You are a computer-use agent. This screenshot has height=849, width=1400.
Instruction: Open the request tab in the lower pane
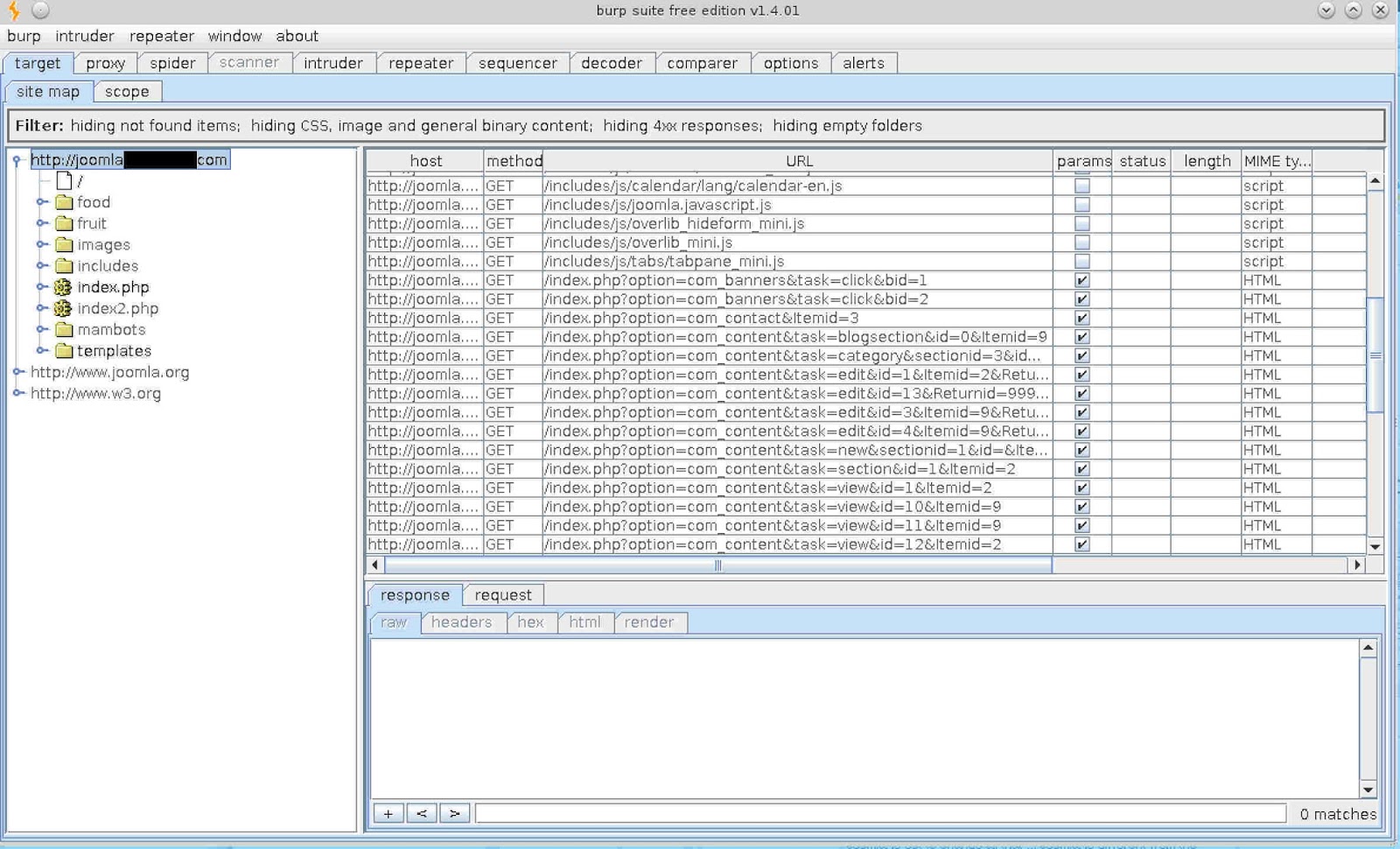pos(503,595)
